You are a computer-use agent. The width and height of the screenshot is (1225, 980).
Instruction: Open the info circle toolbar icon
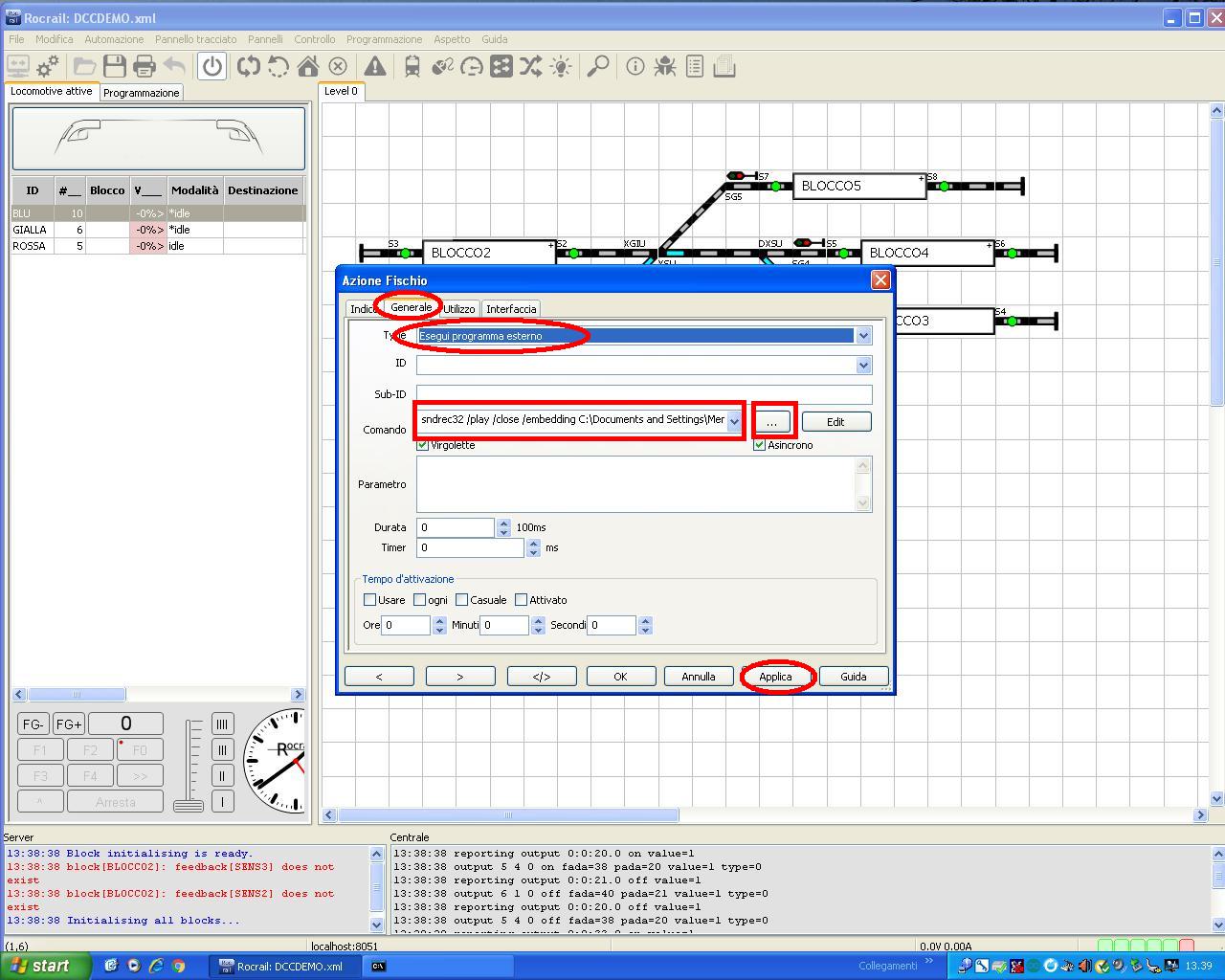pos(635,66)
